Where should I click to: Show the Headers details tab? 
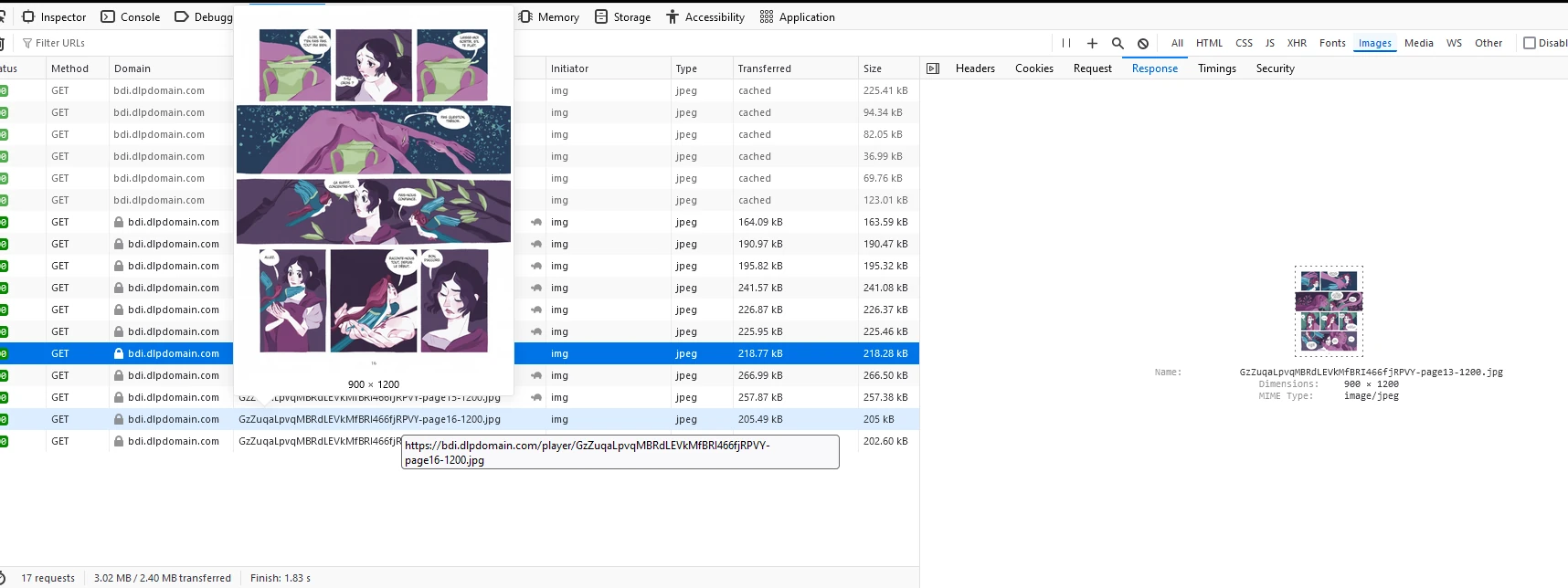pos(975,68)
